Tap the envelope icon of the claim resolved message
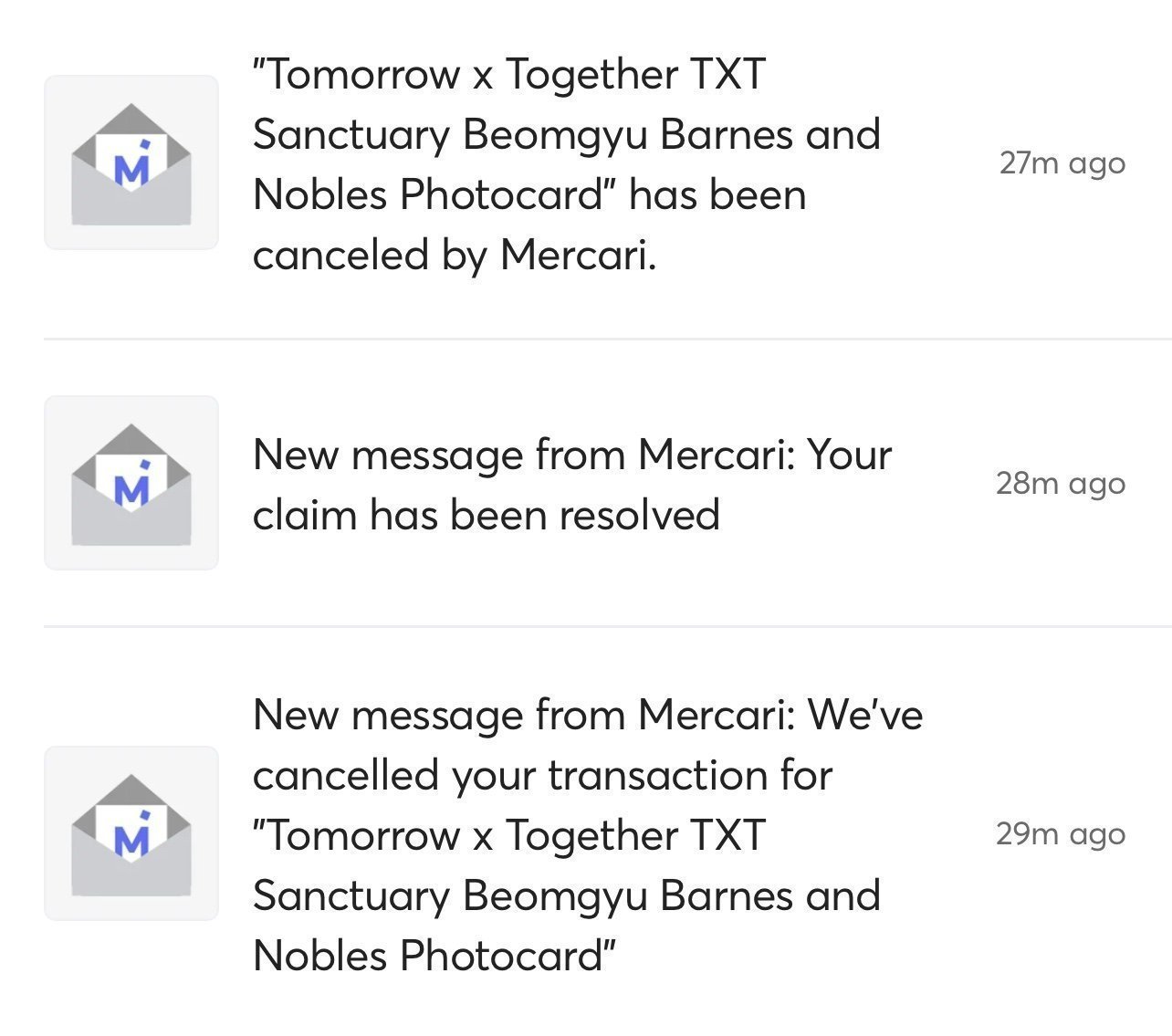The image size is (1172, 1036). tap(131, 483)
